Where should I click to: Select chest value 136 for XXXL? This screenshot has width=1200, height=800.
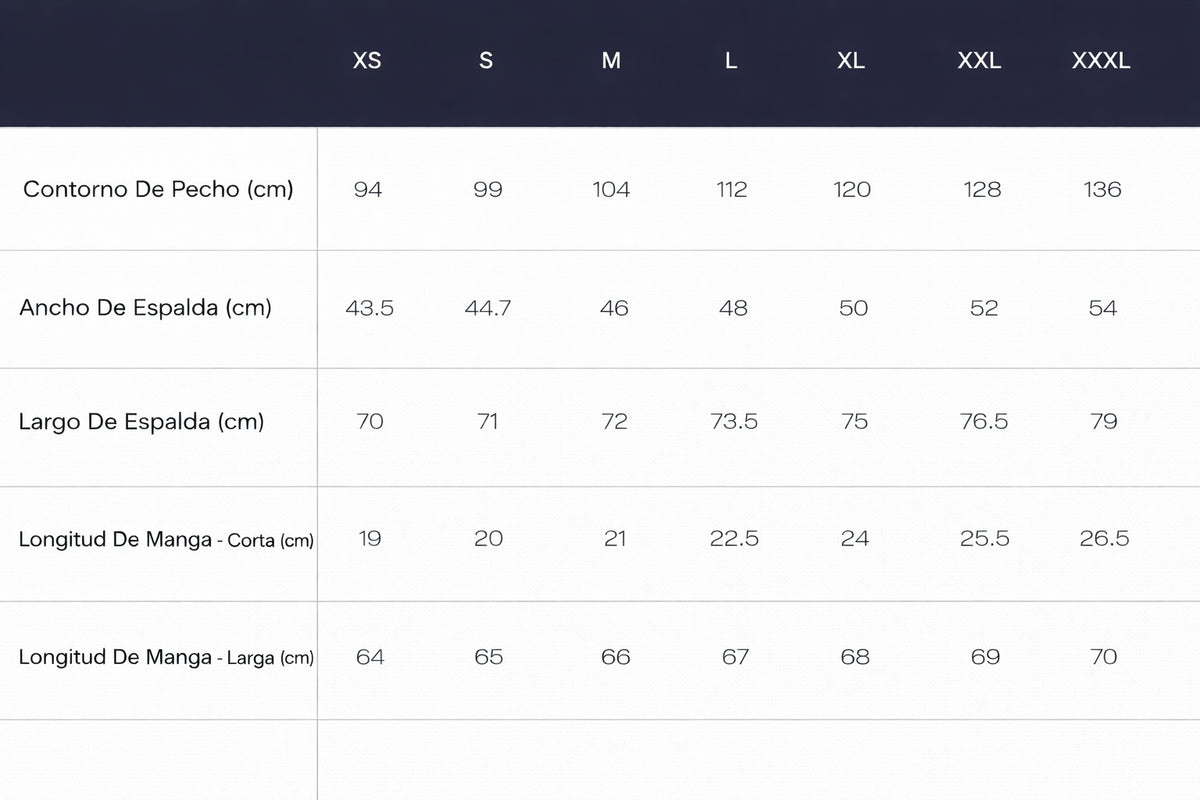point(1103,189)
